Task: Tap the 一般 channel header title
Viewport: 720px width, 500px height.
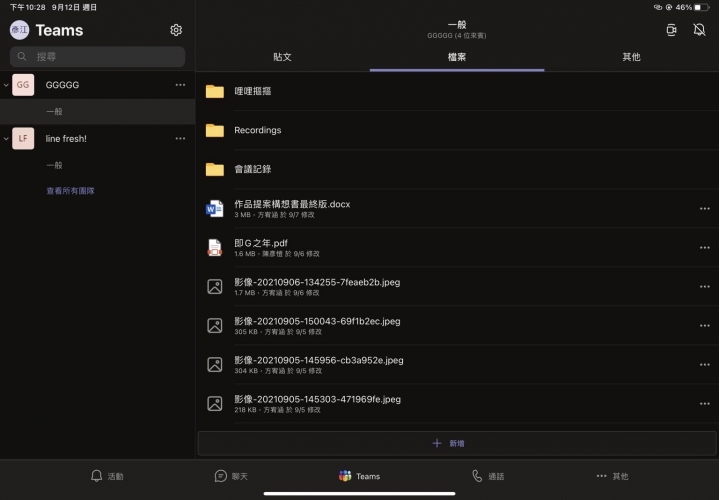Action: [457, 25]
